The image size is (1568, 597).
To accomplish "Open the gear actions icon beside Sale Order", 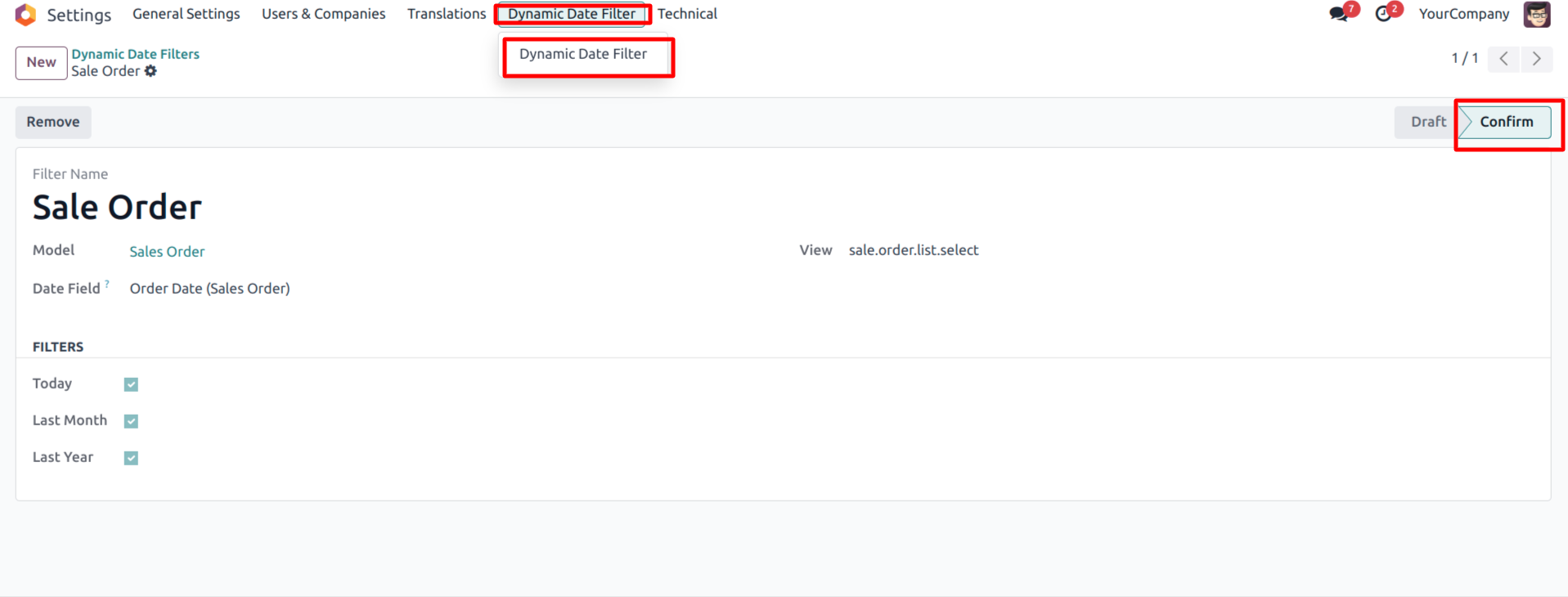I will pyautogui.click(x=151, y=71).
